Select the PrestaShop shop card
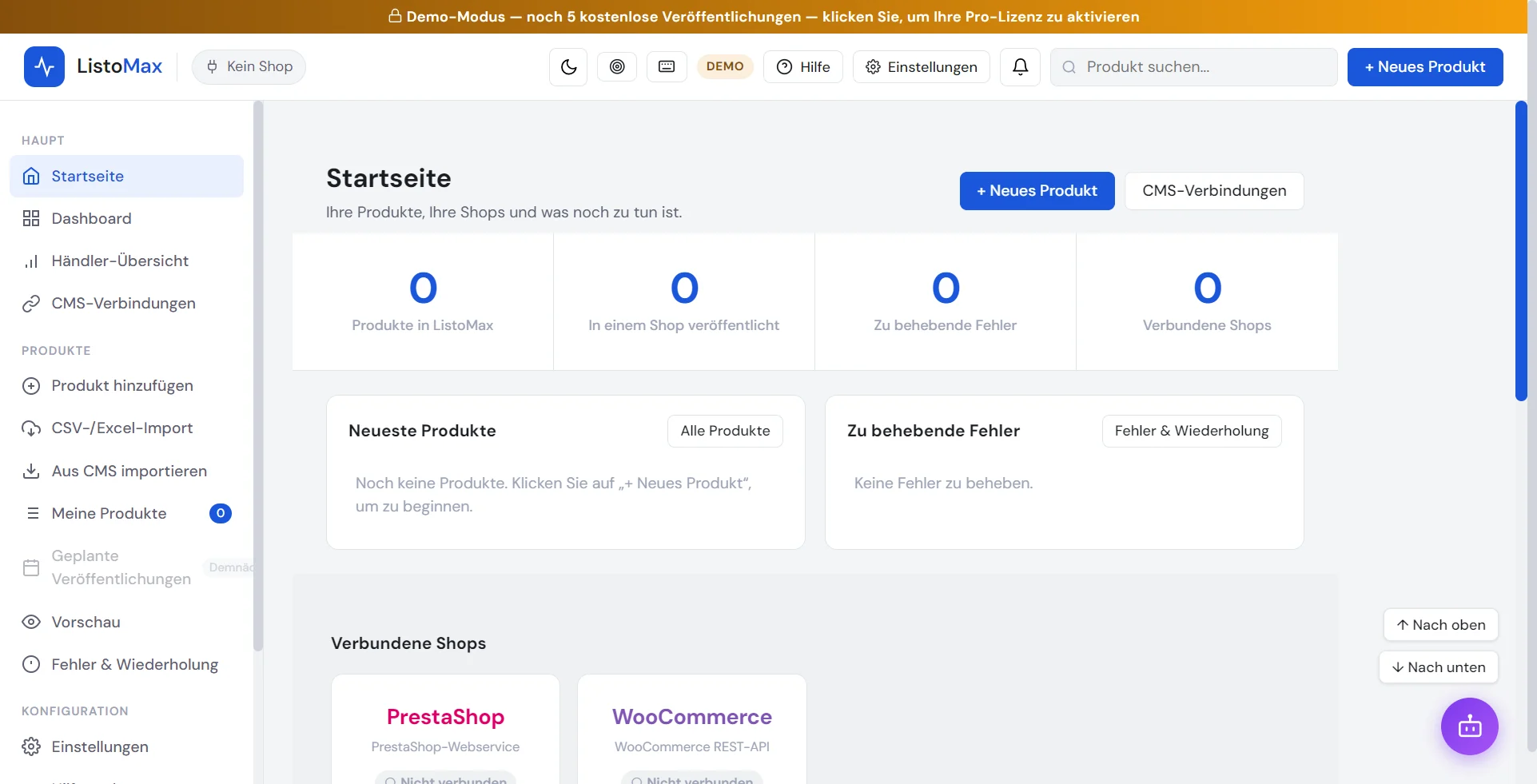This screenshot has width=1537, height=784. pyautogui.click(x=445, y=730)
